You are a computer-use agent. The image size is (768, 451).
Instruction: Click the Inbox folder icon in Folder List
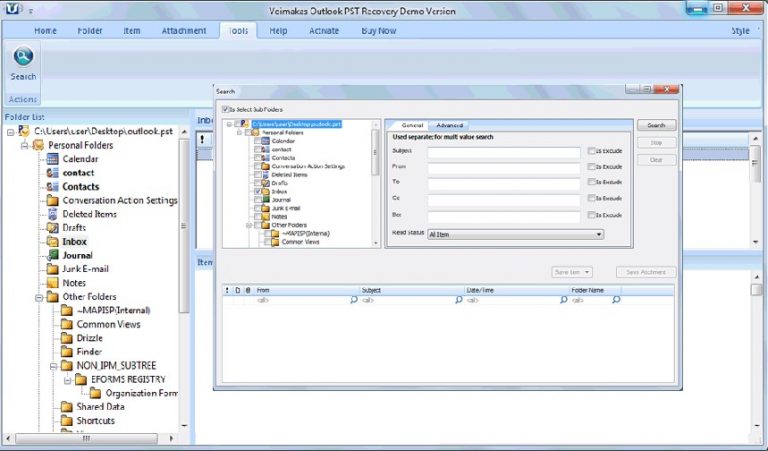52,241
